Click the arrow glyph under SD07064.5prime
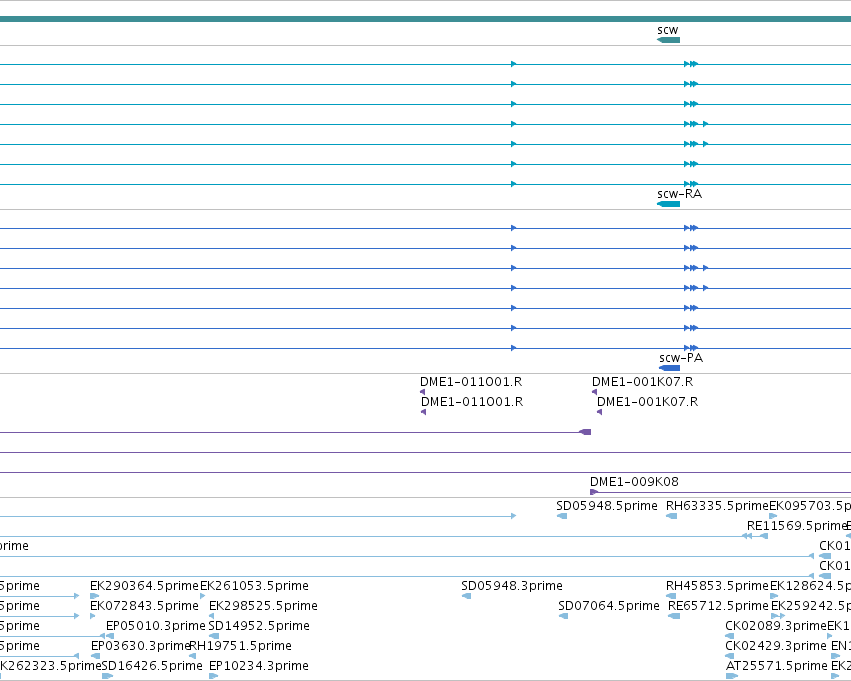The height and width of the screenshot is (681, 851). (564, 616)
